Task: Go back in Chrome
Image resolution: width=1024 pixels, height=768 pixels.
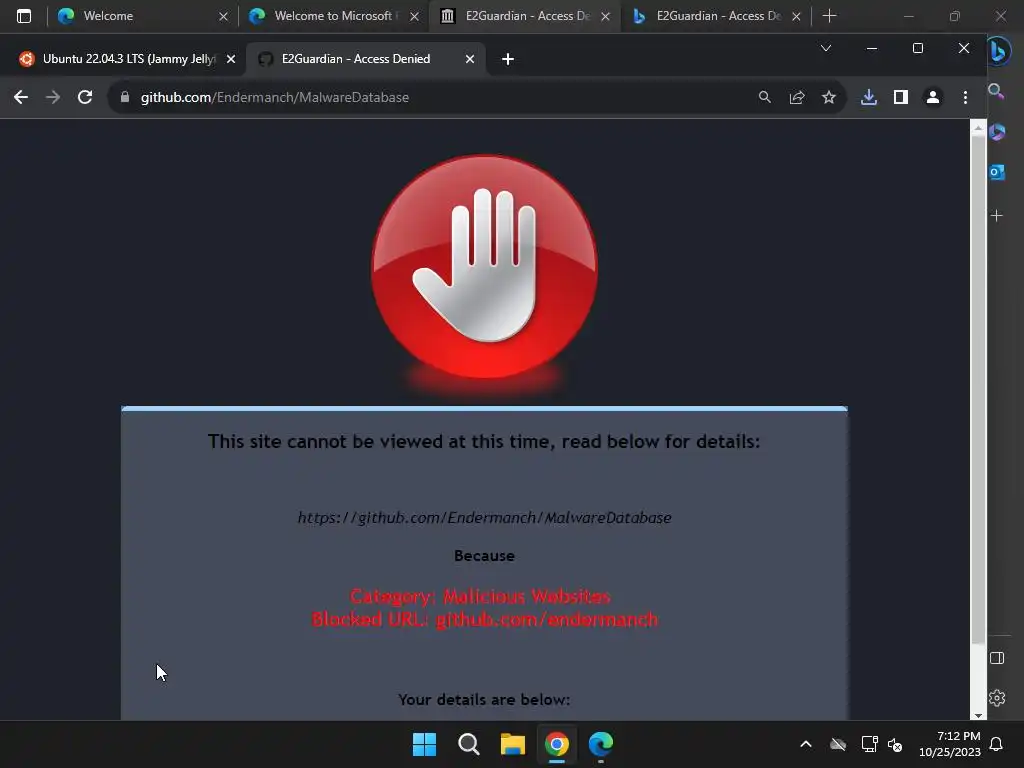Action: [x=21, y=97]
